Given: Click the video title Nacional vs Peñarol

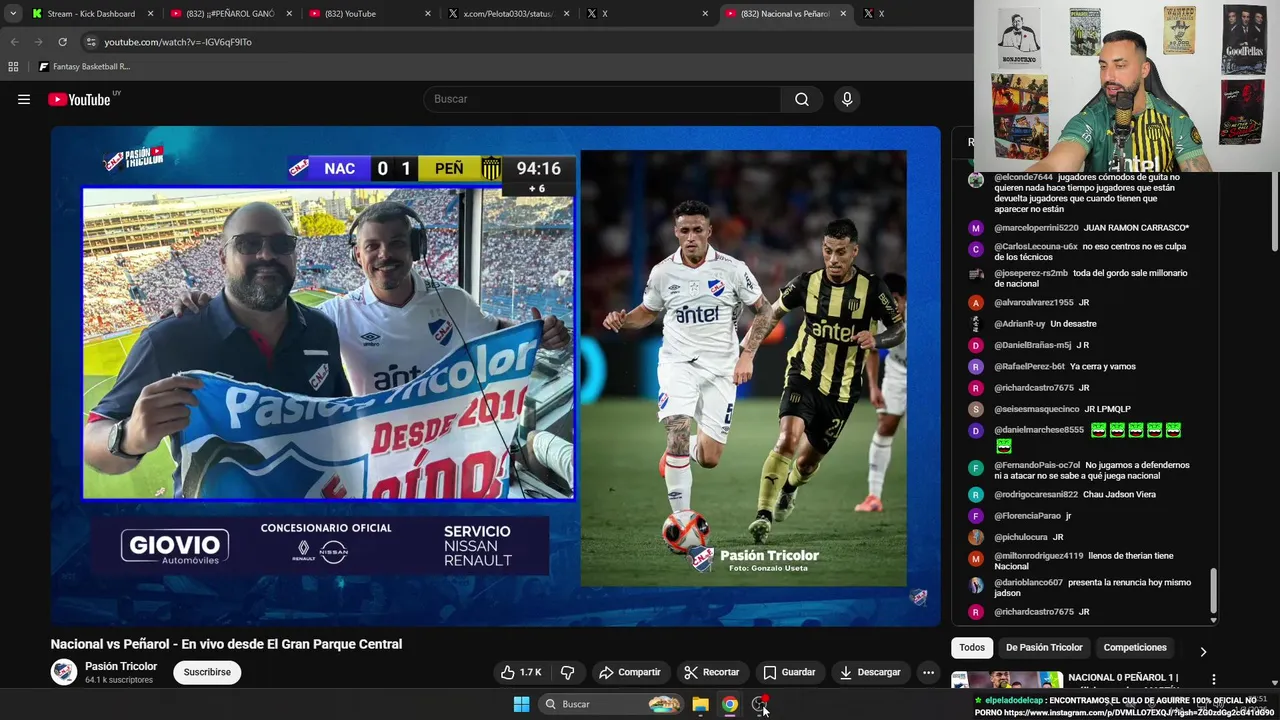Looking at the screenshot, I should click(226, 644).
